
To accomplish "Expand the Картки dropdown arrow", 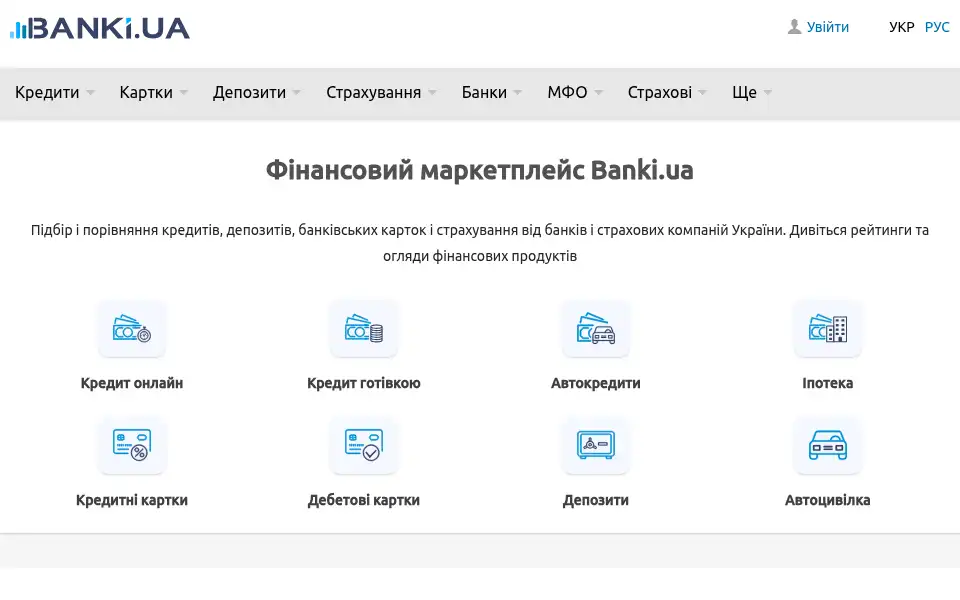I will [x=184, y=93].
